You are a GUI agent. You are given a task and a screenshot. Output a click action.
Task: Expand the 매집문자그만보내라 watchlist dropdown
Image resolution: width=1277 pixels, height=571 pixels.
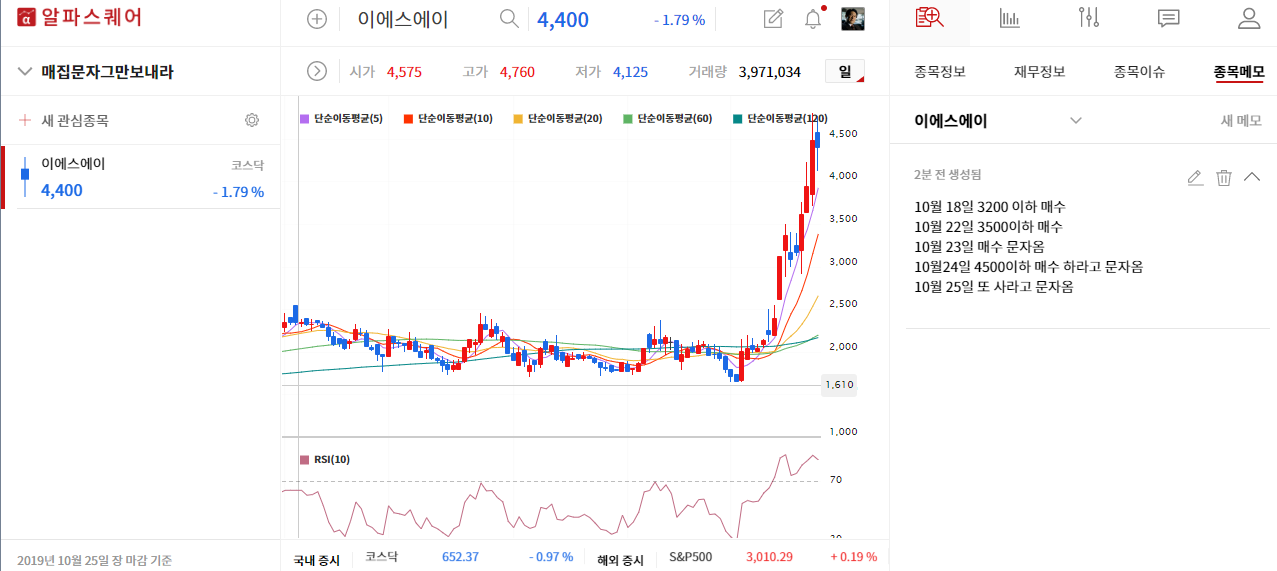(x=25, y=72)
